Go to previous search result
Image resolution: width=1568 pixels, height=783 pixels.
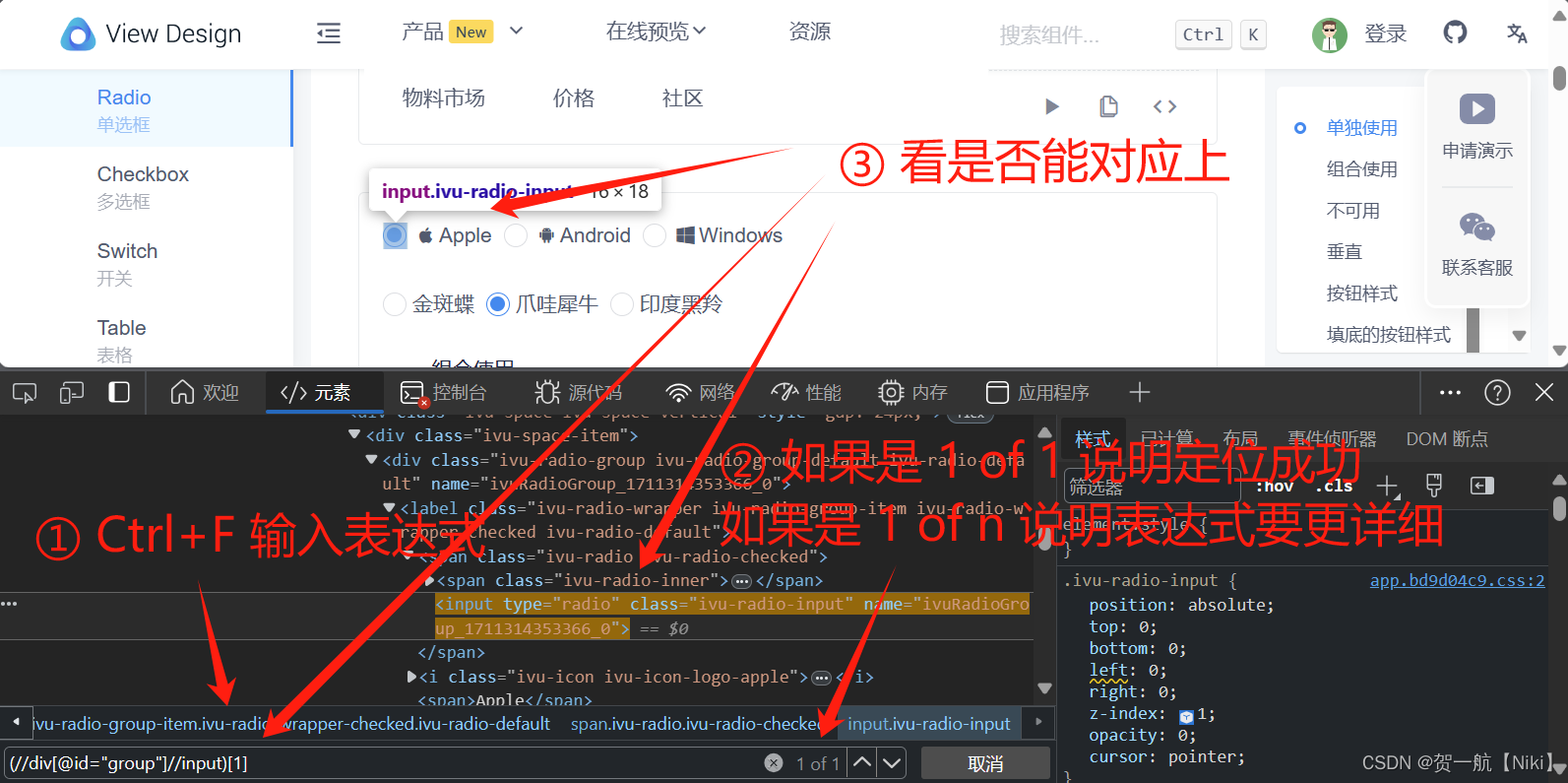[862, 763]
